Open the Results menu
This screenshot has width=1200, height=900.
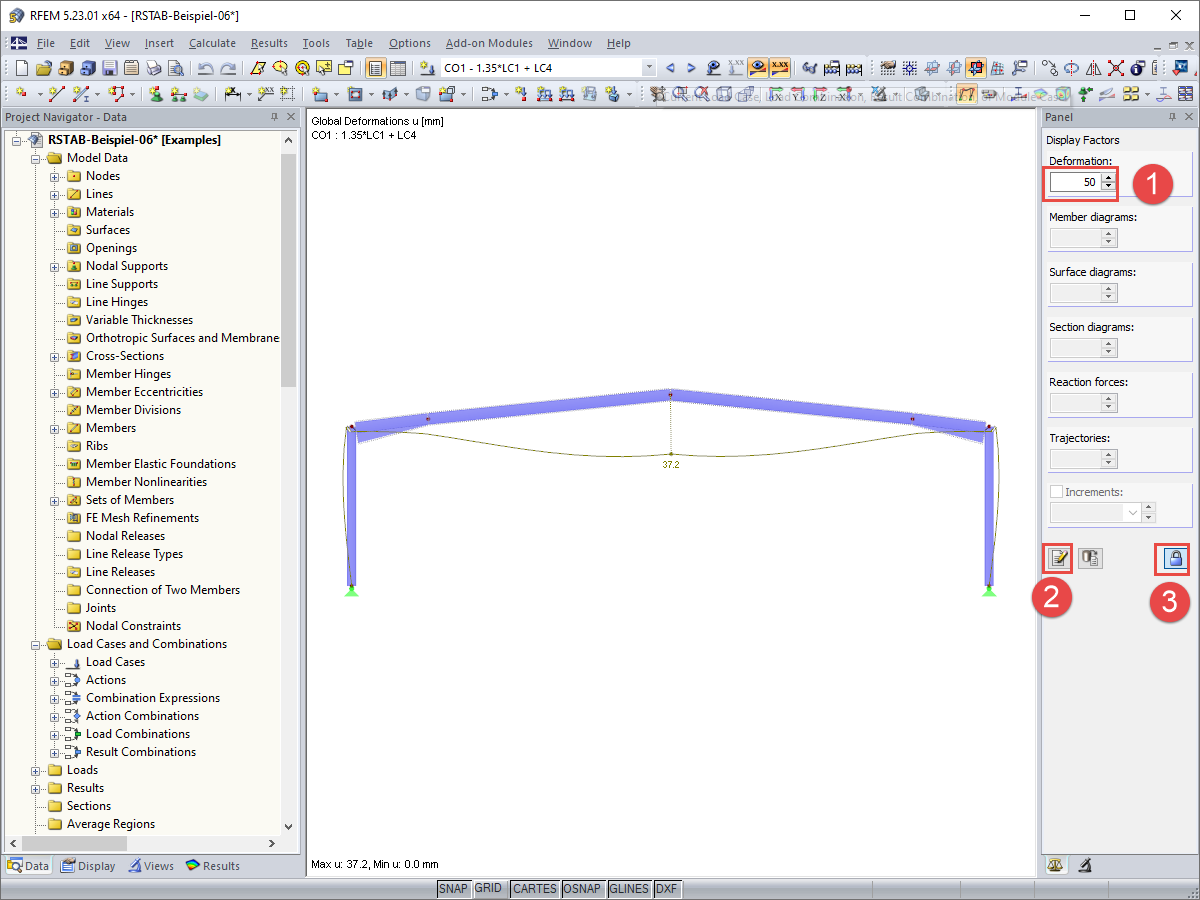[x=269, y=43]
